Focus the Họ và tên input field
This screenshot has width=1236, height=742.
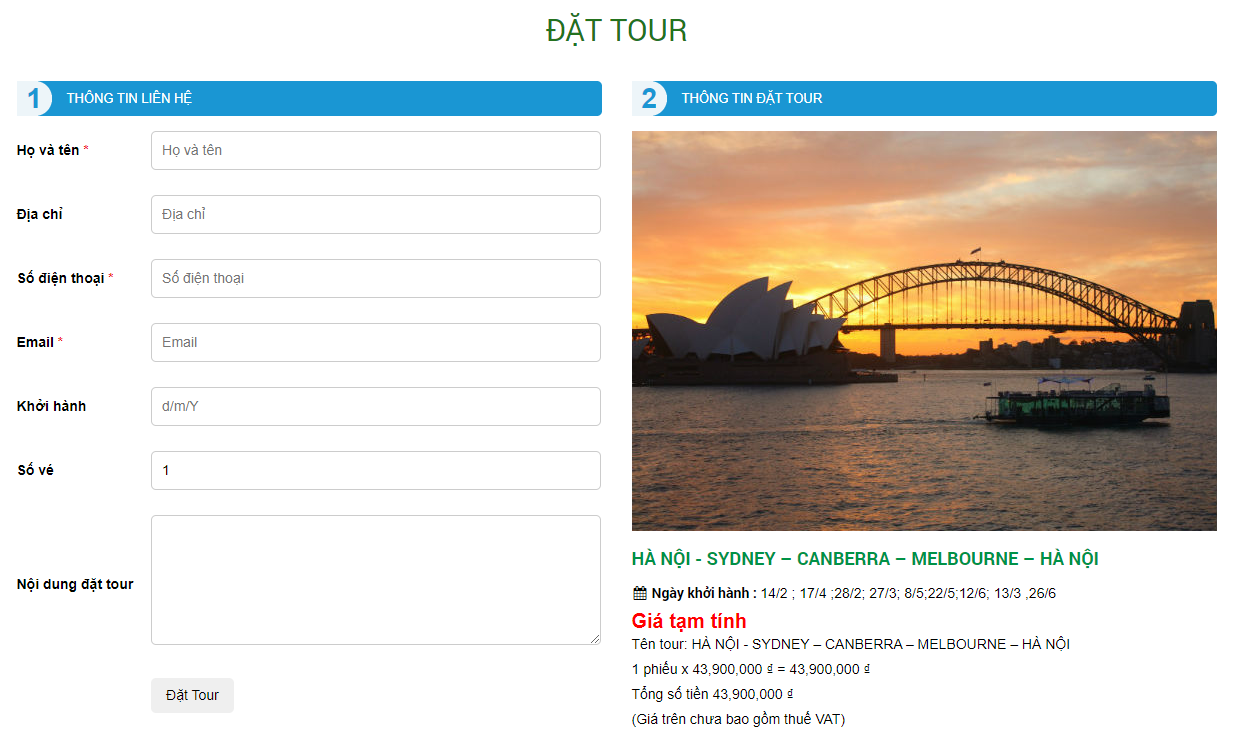[376, 150]
